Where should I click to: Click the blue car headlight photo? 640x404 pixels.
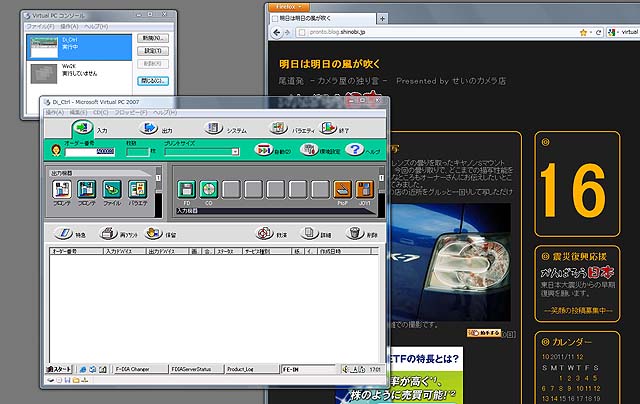tap(451, 262)
